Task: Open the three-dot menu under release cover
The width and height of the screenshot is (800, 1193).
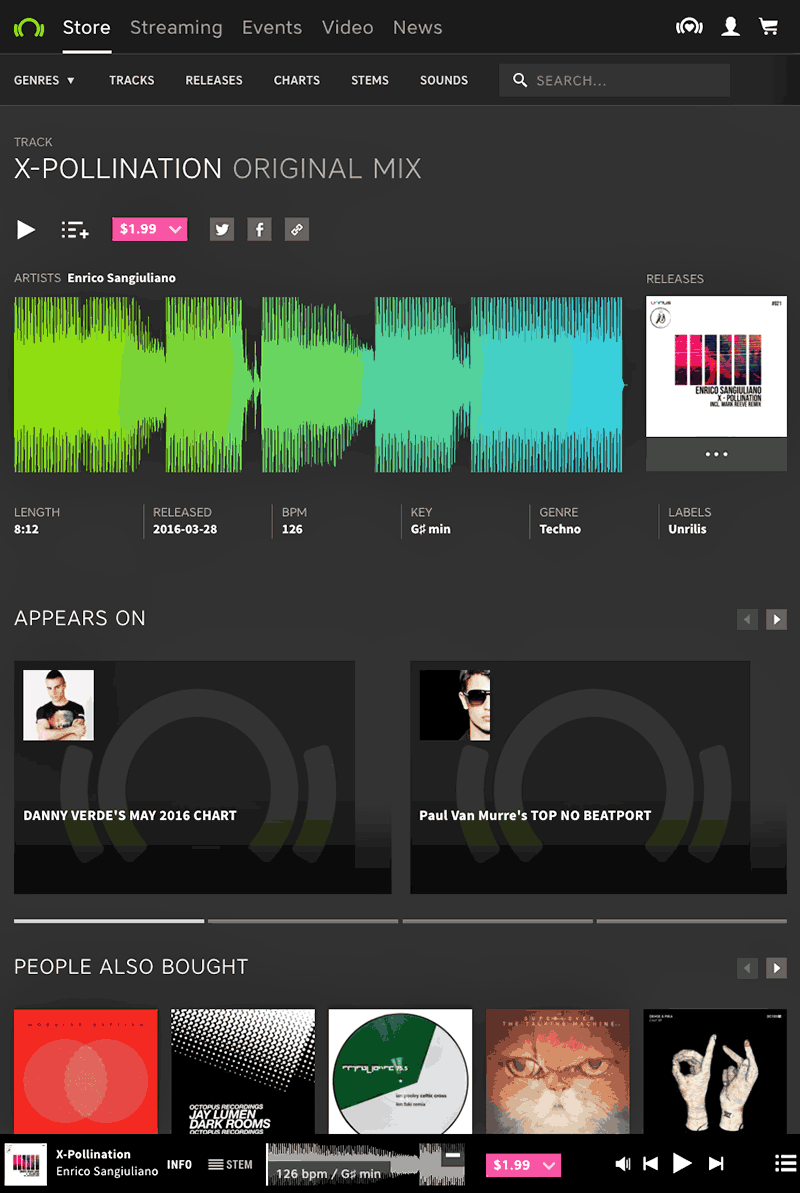Action: 716,454
